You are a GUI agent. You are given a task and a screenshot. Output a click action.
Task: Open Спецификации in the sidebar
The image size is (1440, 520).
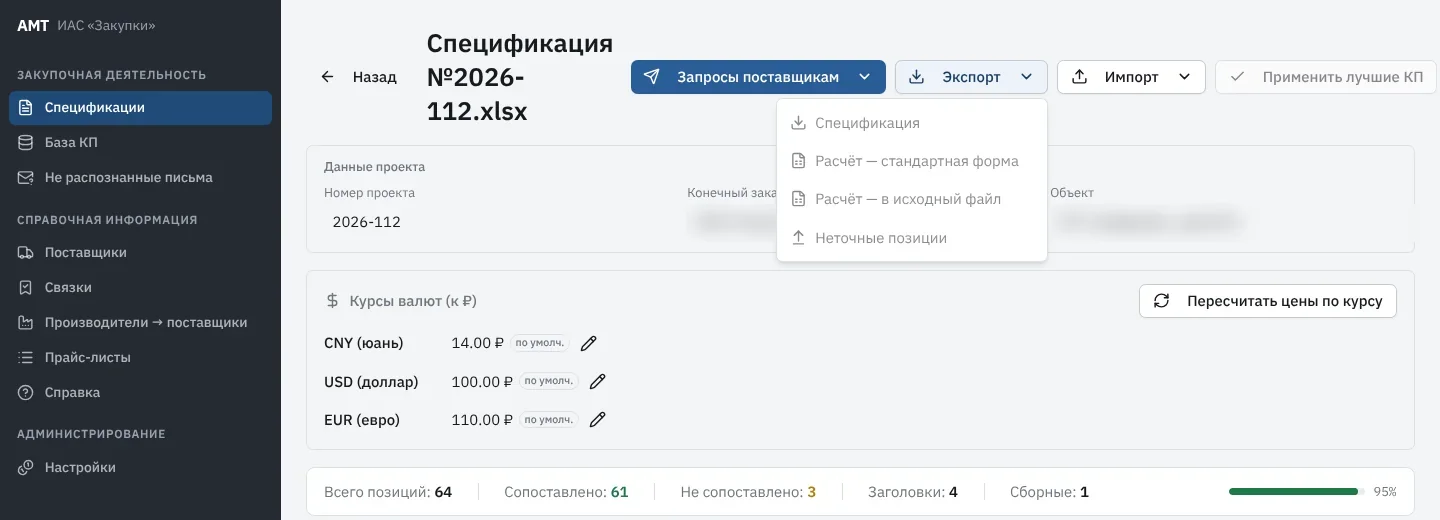pyautogui.click(x=140, y=108)
